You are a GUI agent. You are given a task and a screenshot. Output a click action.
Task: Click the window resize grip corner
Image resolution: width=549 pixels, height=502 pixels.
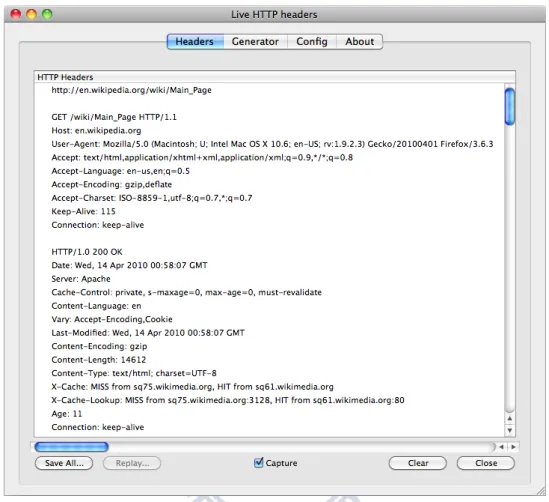(x=541, y=491)
